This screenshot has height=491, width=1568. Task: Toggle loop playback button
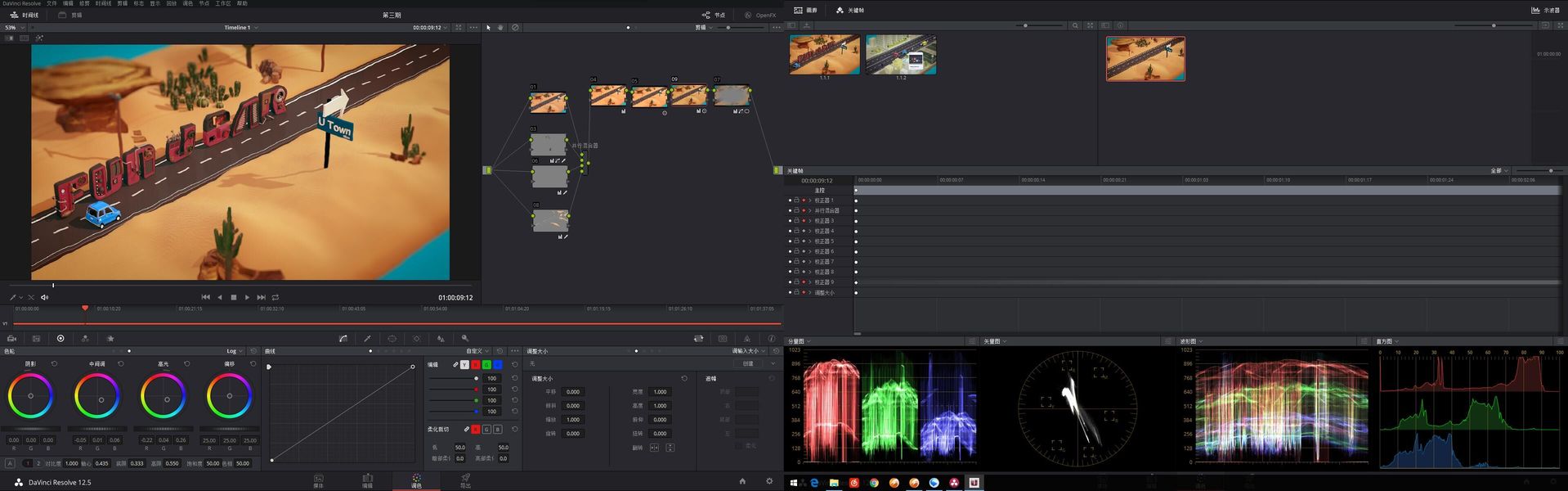(276, 297)
